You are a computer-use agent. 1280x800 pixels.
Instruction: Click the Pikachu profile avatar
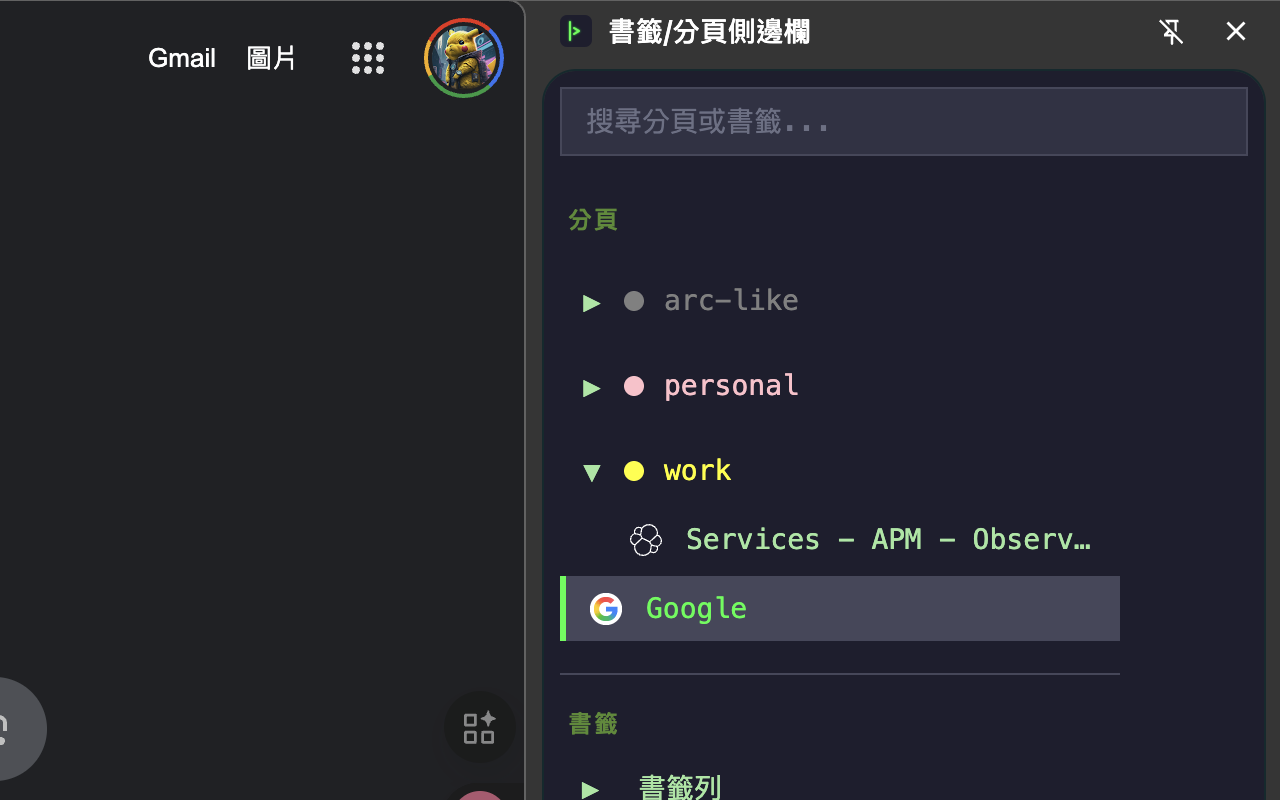pos(464,58)
